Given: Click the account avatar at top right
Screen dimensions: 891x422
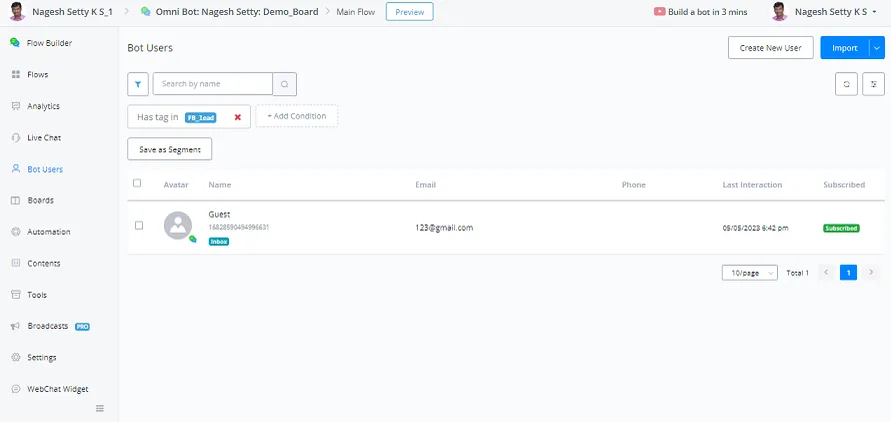Looking at the screenshot, I should tap(780, 11).
